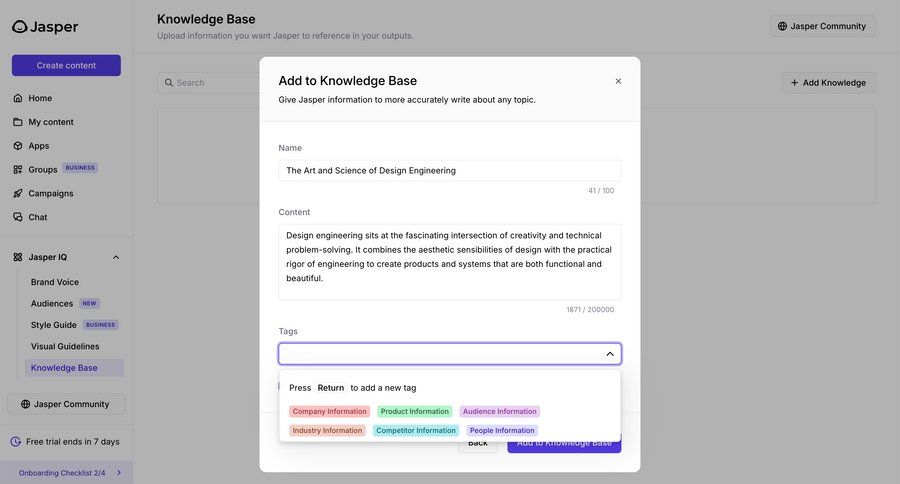Open Groups grid icon
This screenshot has height=484, width=900.
click(18, 170)
